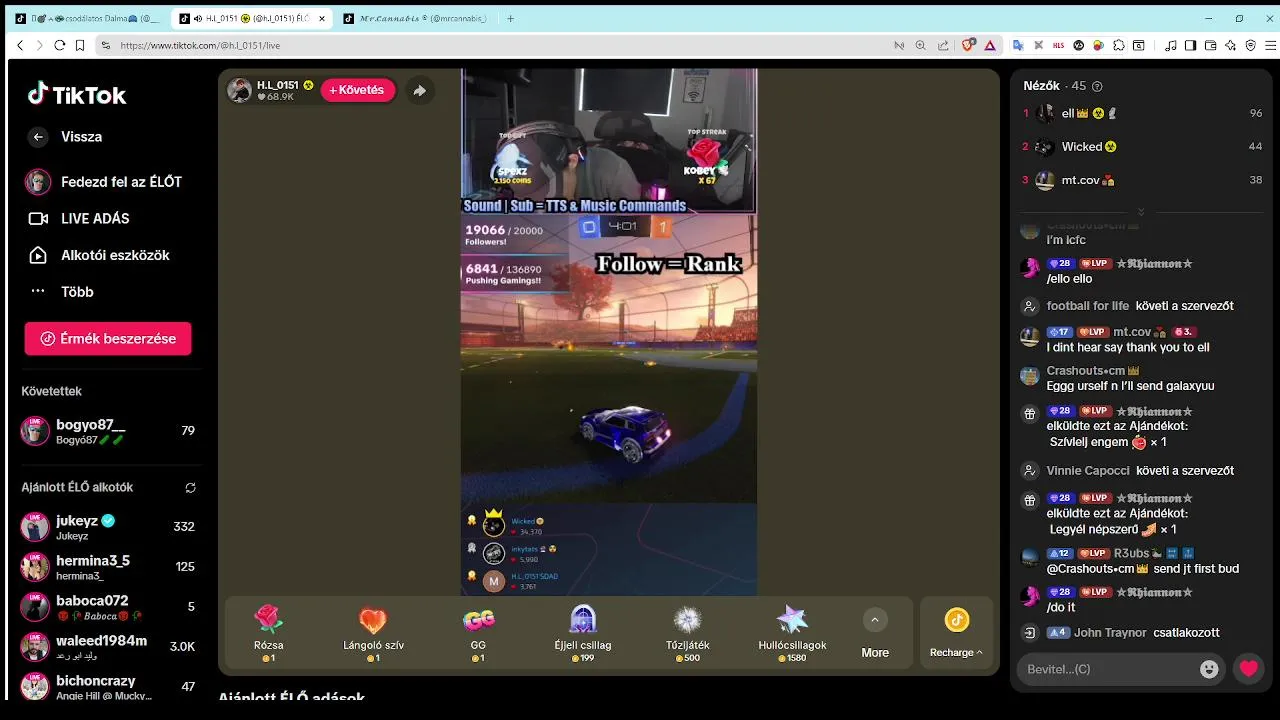
Task: Click browser share page icon
Action: [942, 45]
